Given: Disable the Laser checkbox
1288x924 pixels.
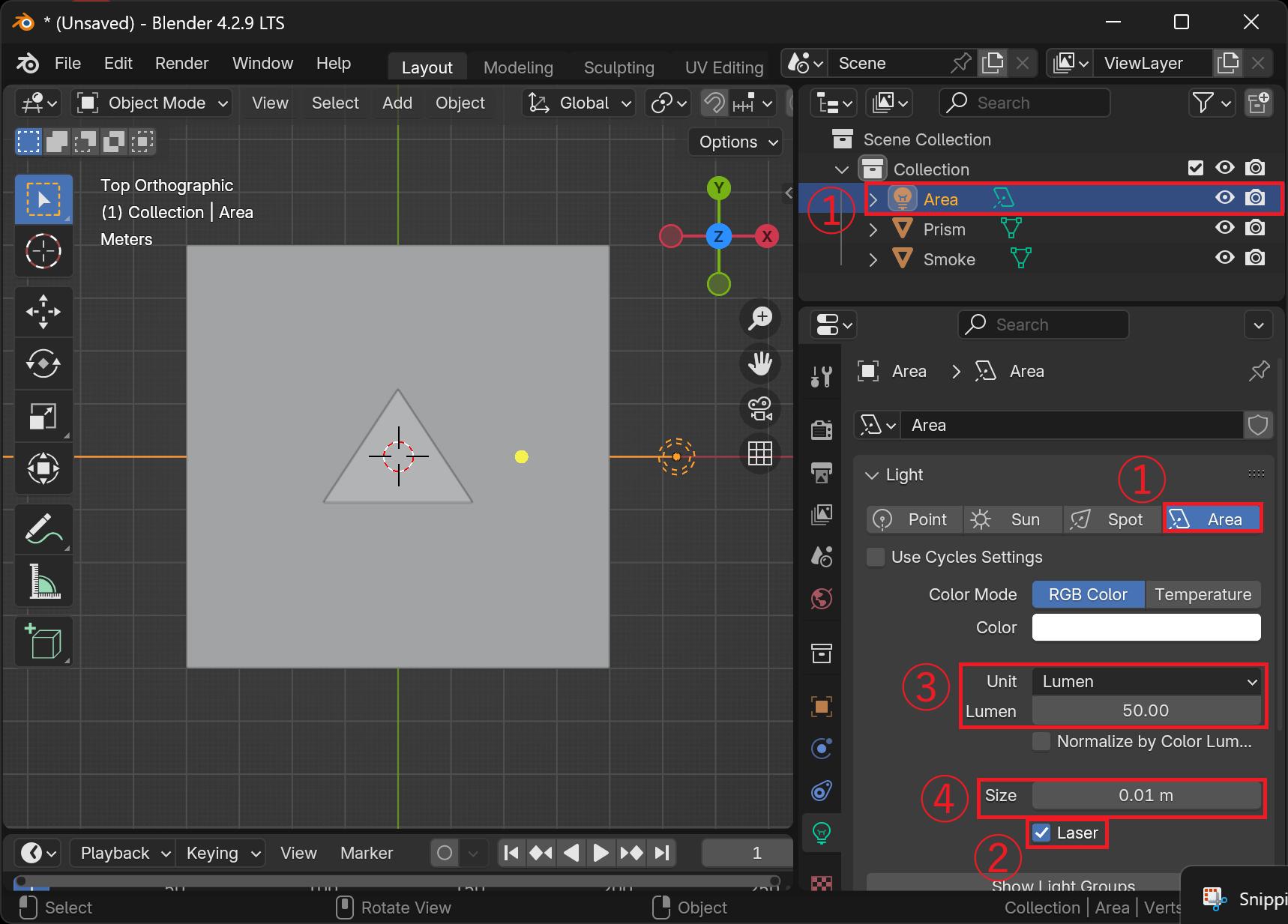Looking at the screenshot, I should [1041, 833].
